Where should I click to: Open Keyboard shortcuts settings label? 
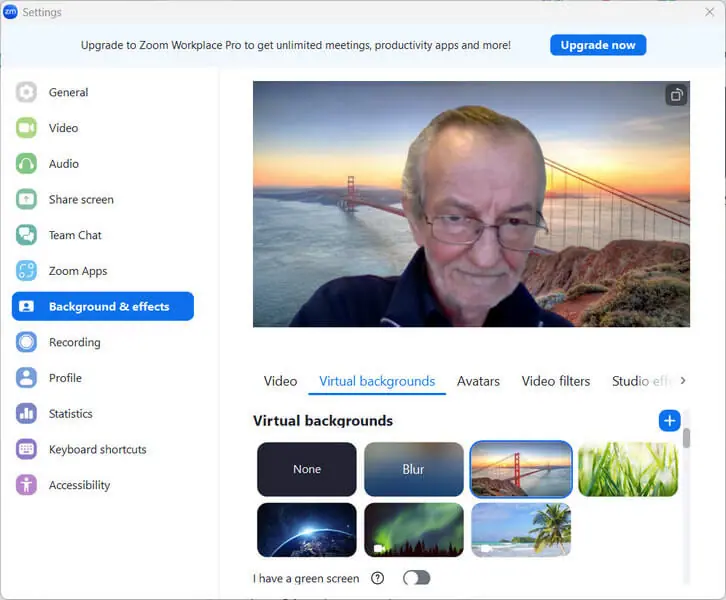(x=98, y=449)
